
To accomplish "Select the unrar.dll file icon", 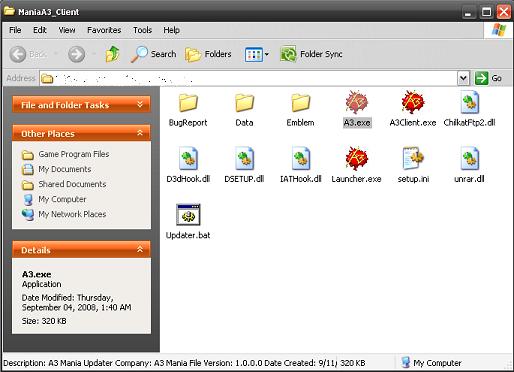I will (x=469, y=159).
